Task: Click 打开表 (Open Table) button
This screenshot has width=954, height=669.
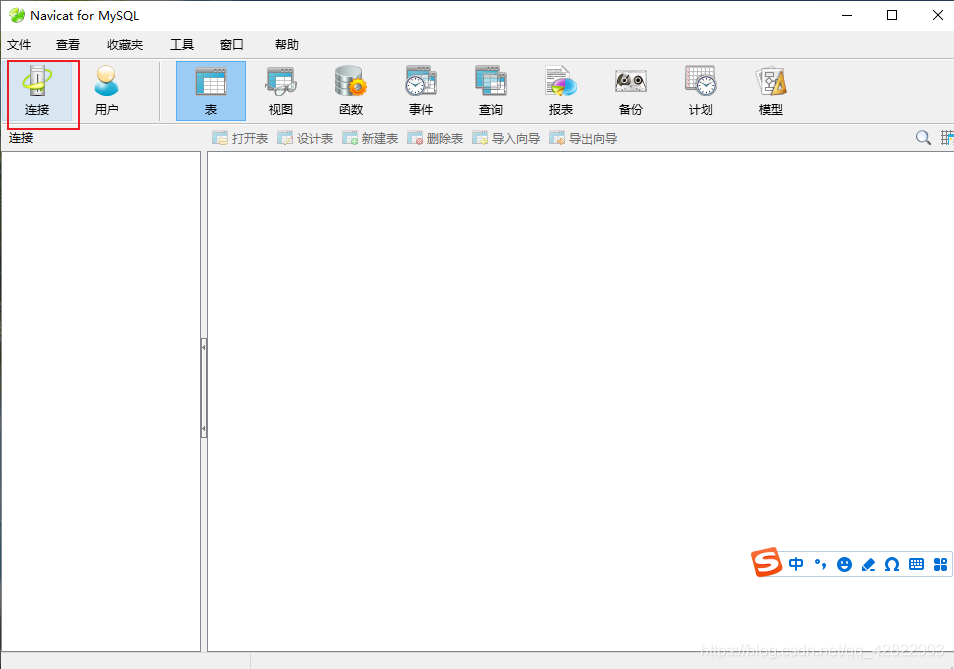Action: pos(240,138)
